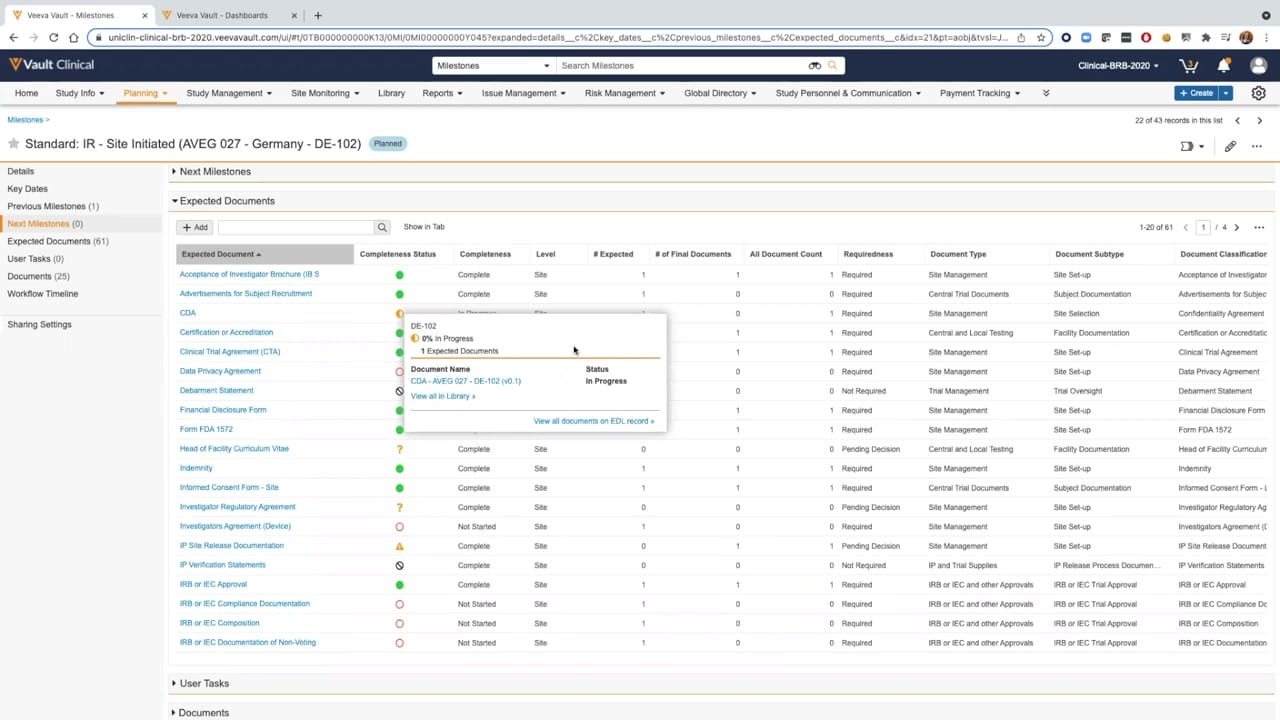1280x720 pixels.
Task: Click View all documents on EDL record link
Action: pos(594,421)
